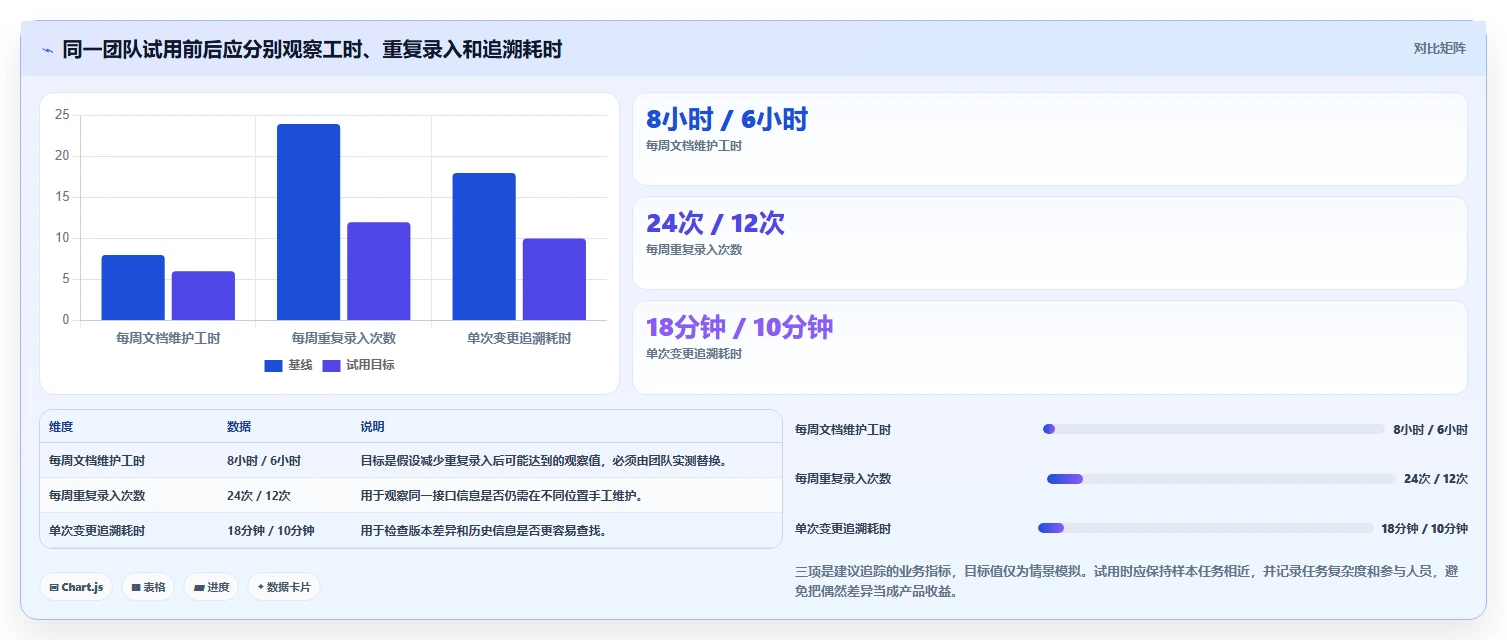
Task: Click the target bar for 单次变更追溯耗时
Action: pos(554,279)
